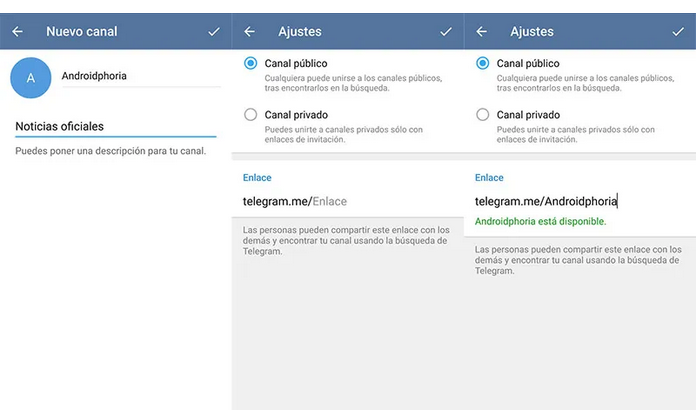Tap back arrow on right Ajustes screen

click(482, 32)
